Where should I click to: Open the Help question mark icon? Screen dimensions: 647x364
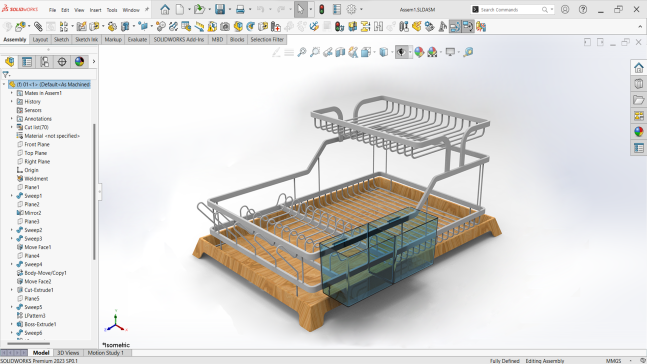point(583,9)
